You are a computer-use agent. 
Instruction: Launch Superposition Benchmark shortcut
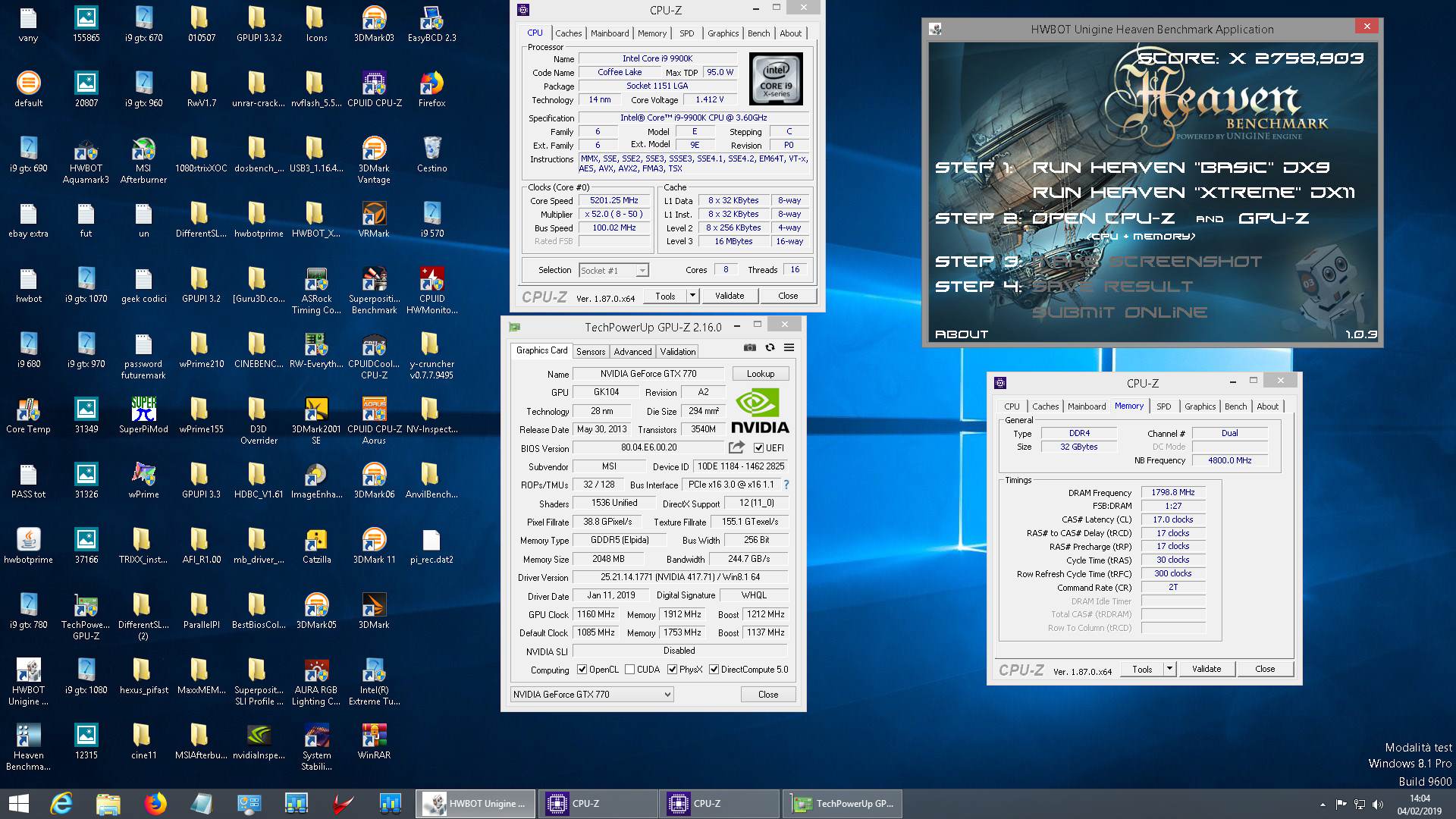click(374, 290)
